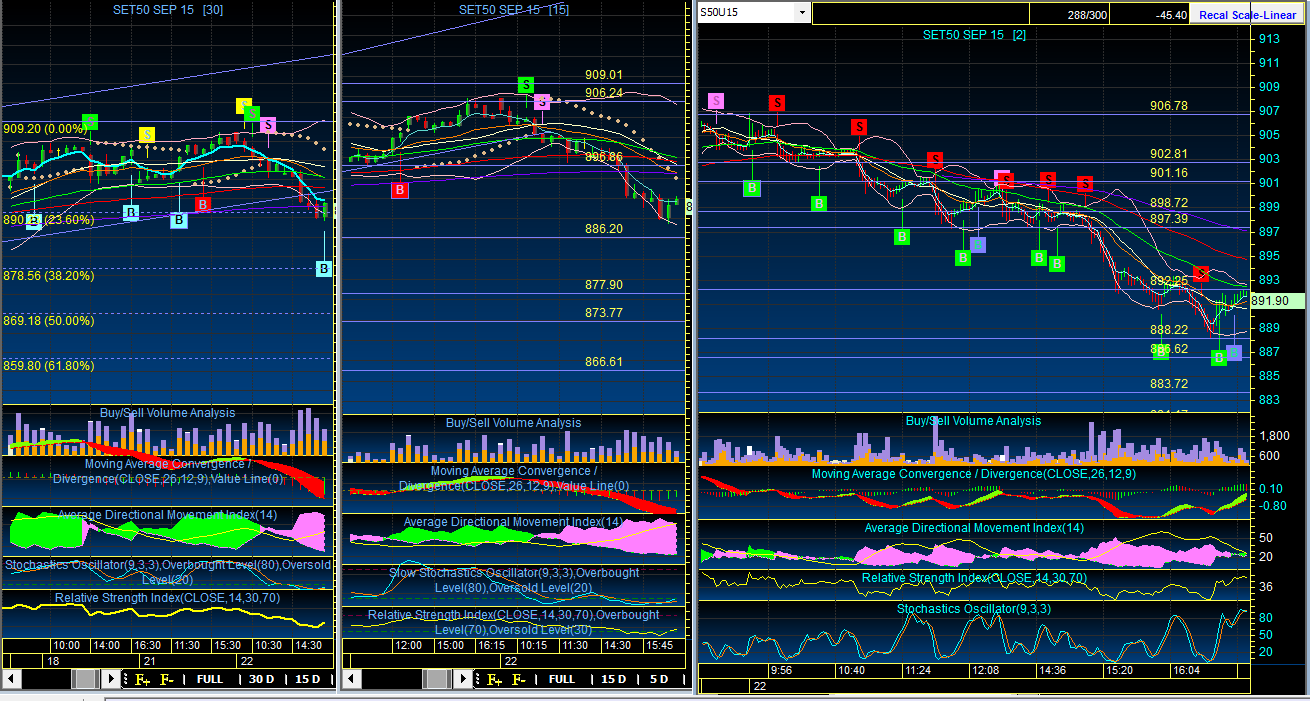Click the -45.40 value field

[x=1150, y=15]
